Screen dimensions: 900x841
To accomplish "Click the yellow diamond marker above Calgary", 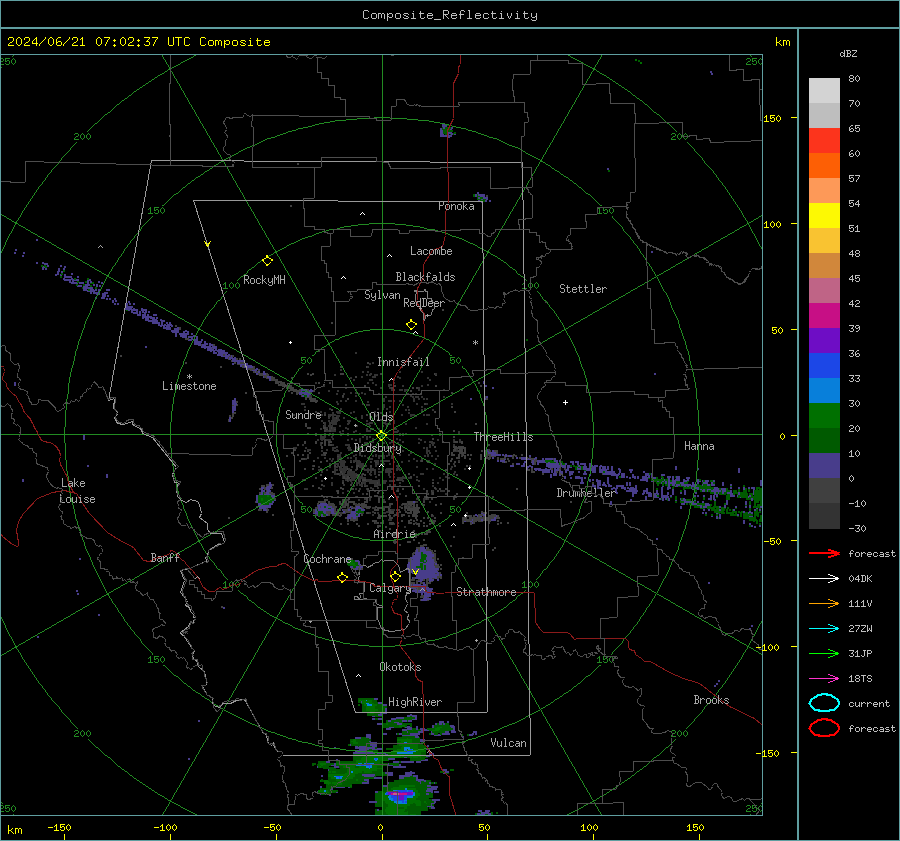I will click(x=395, y=576).
